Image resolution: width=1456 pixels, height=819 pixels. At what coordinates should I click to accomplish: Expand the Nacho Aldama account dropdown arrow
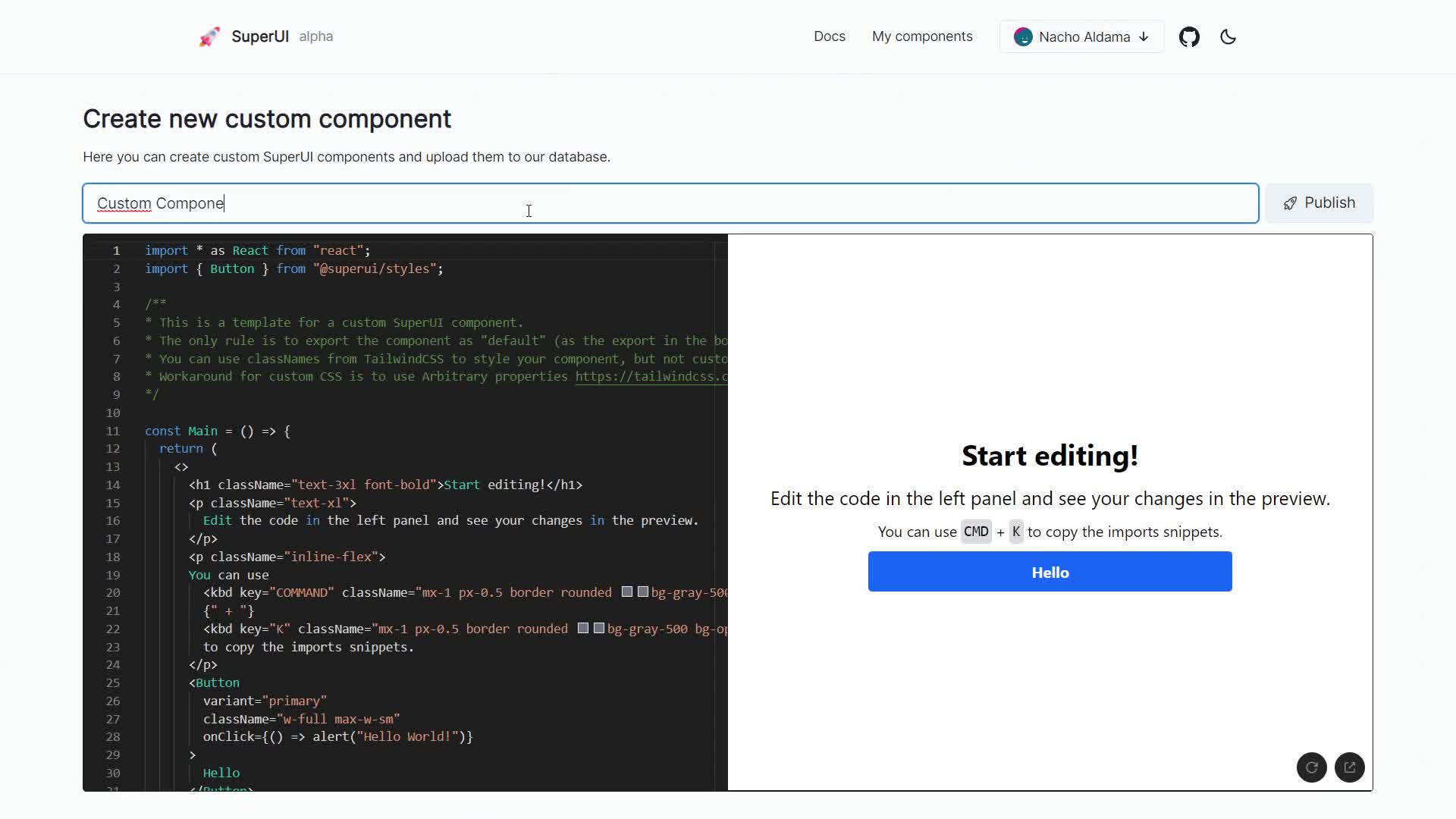click(1144, 37)
